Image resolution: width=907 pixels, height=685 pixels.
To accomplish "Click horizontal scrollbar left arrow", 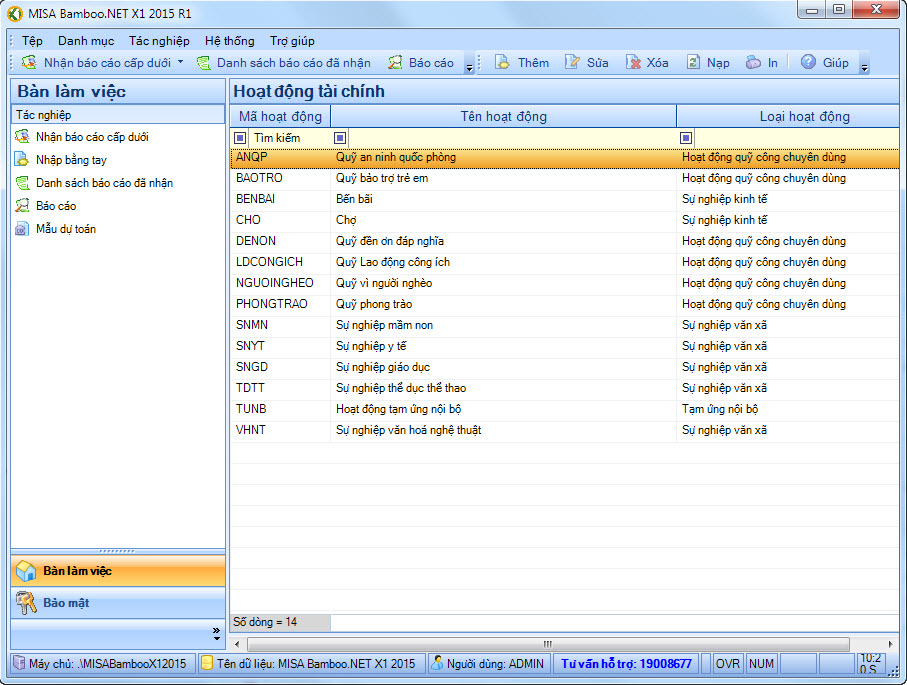I will click(x=237, y=644).
